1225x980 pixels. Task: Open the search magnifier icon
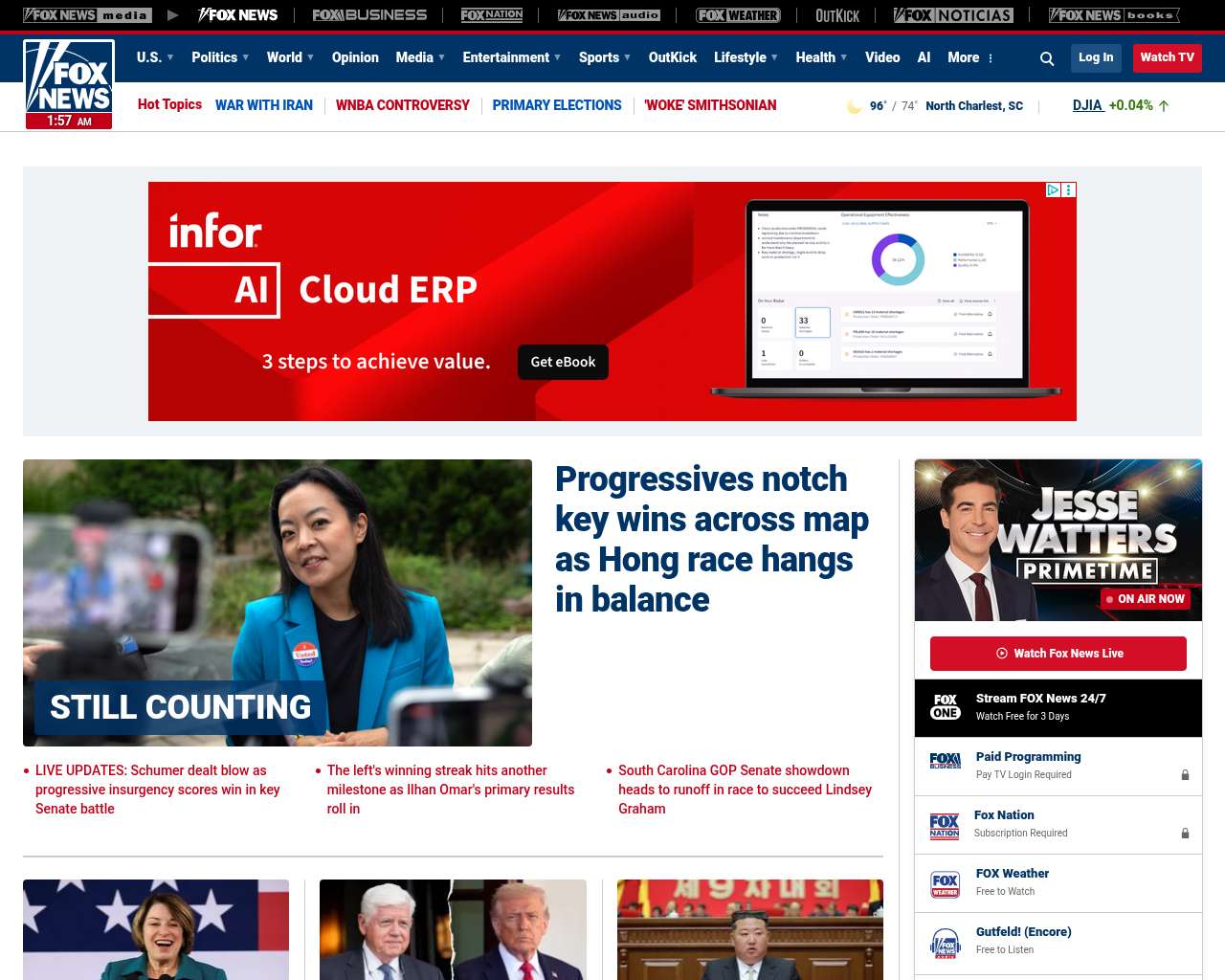click(1047, 58)
